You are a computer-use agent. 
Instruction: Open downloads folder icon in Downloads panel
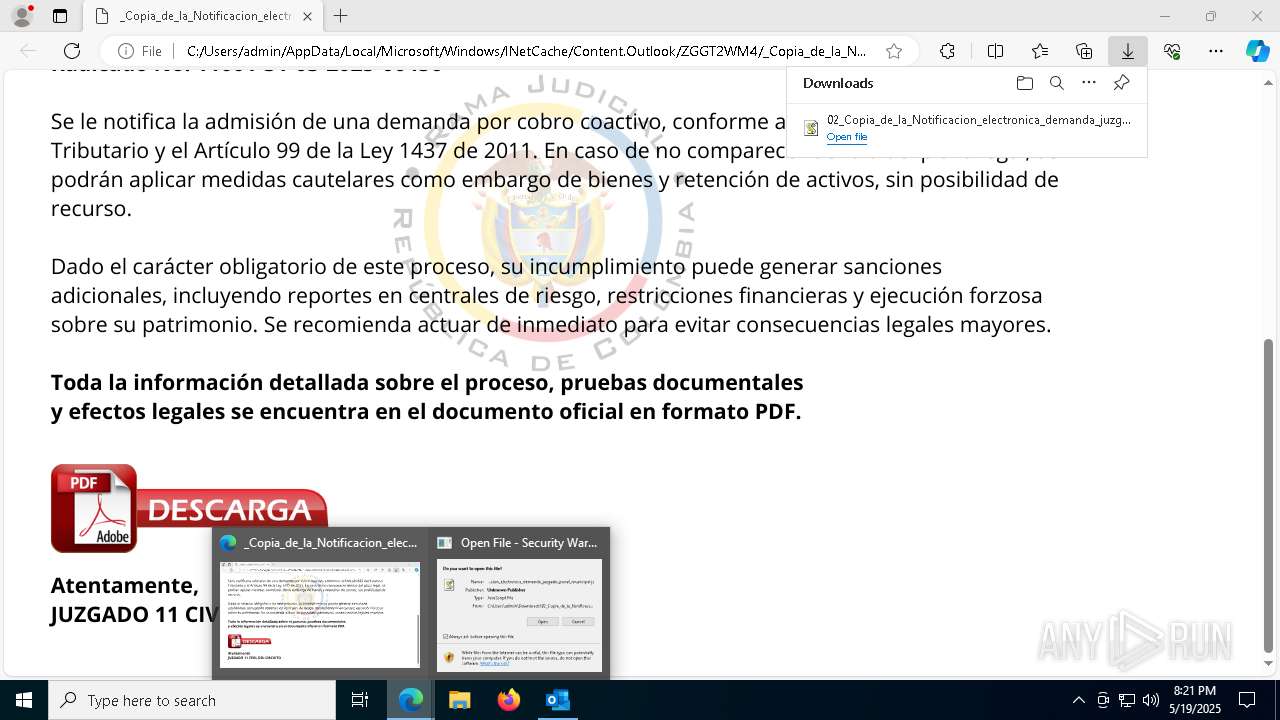[1024, 83]
